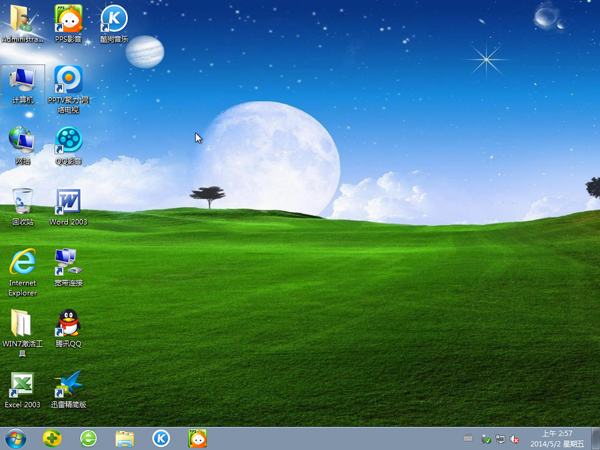Select the 酷狗音乐 desktop shortcut
This screenshot has height=450, width=600.
[x=114, y=23]
